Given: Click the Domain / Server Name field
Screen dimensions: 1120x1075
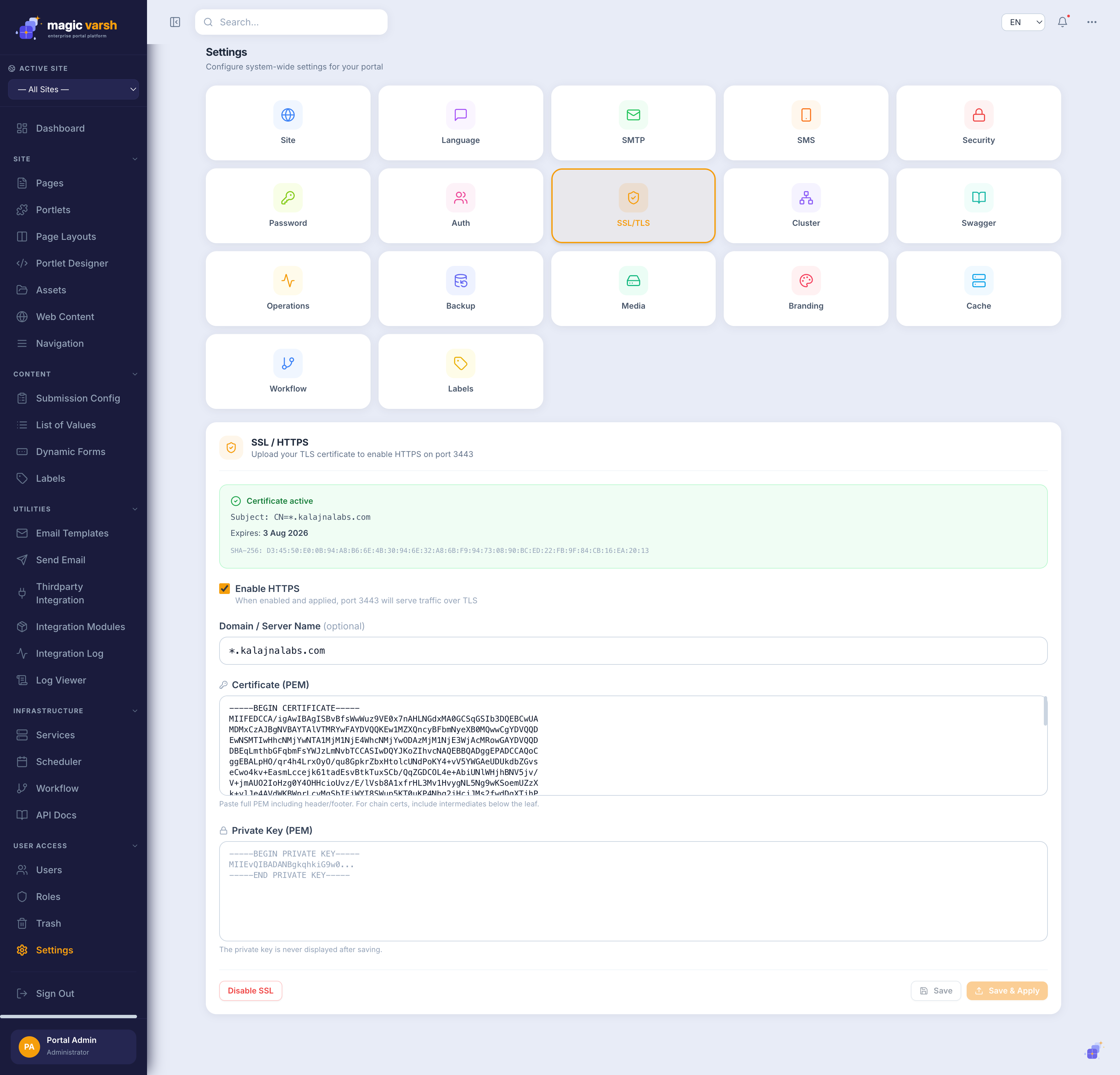Looking at the screenshot, I should (633, 651).
